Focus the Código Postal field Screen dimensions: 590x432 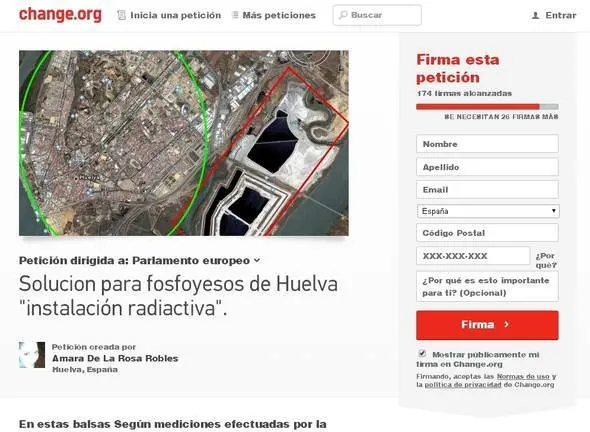[x=487, y=233]
